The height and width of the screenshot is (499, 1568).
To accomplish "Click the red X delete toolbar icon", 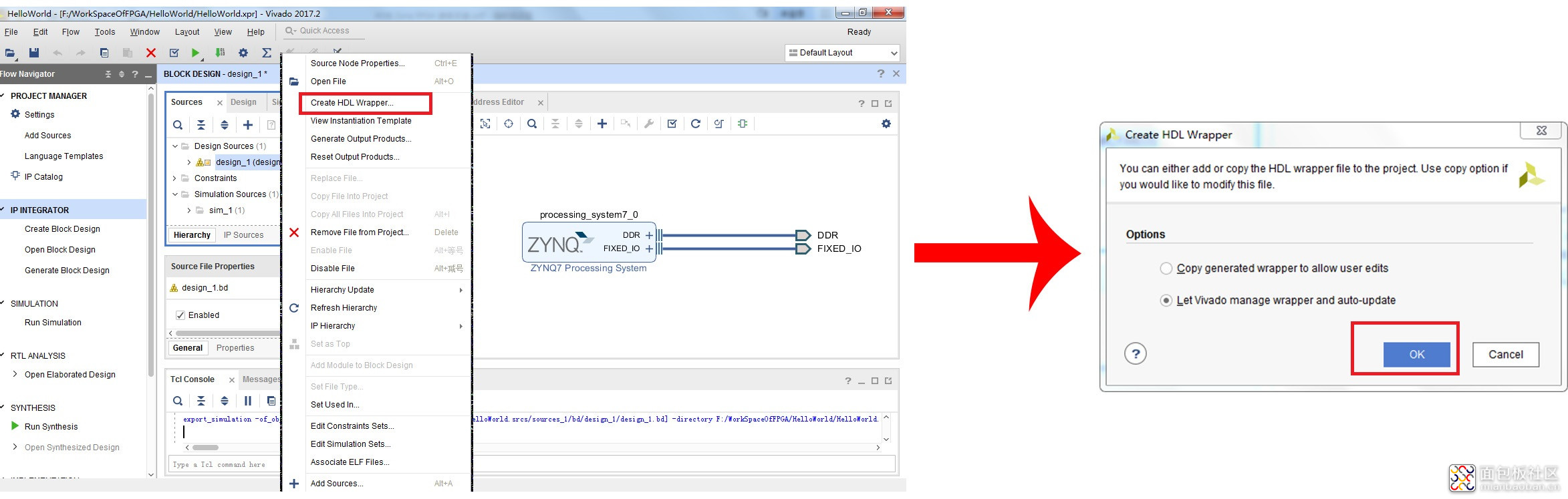I will pos(151,53).
